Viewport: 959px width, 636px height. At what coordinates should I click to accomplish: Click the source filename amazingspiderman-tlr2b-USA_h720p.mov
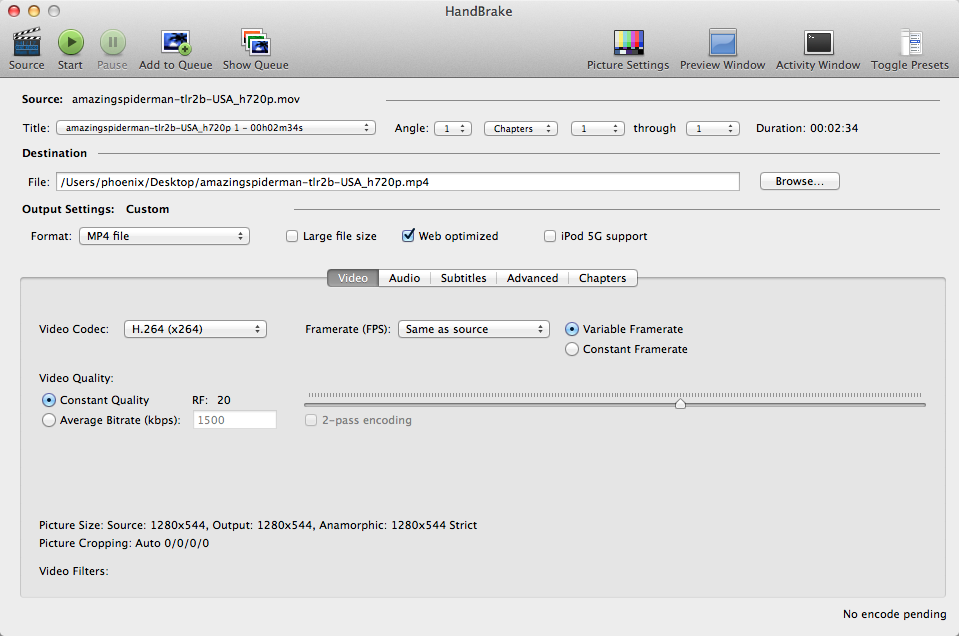186,99
